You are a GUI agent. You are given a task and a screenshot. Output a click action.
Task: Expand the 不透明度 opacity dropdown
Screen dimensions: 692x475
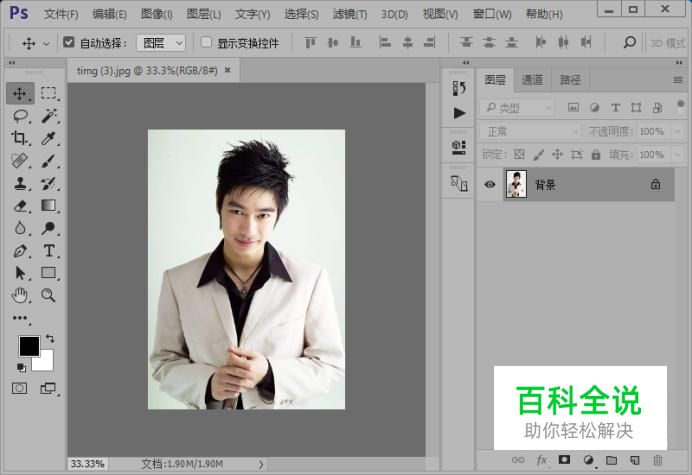pyautogui.click(x=677, y=132)
